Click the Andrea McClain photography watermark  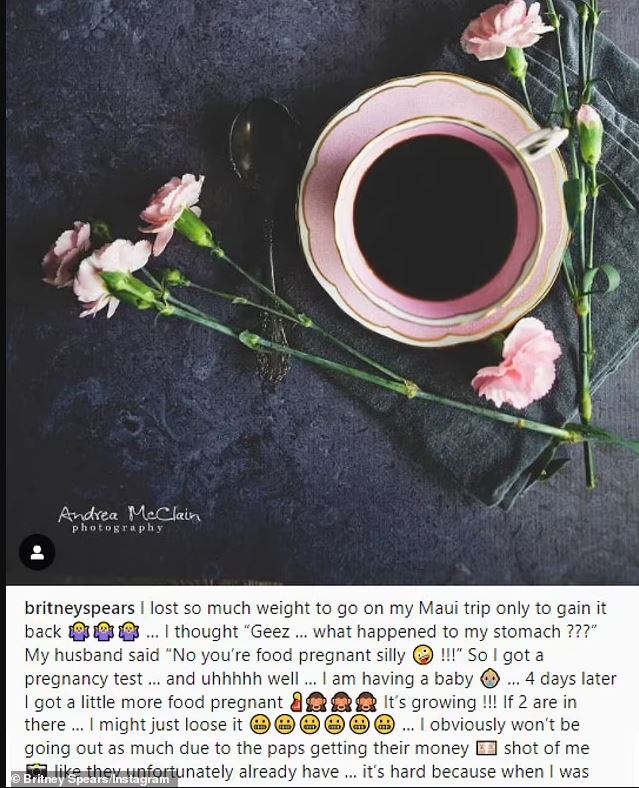[129, 518]
